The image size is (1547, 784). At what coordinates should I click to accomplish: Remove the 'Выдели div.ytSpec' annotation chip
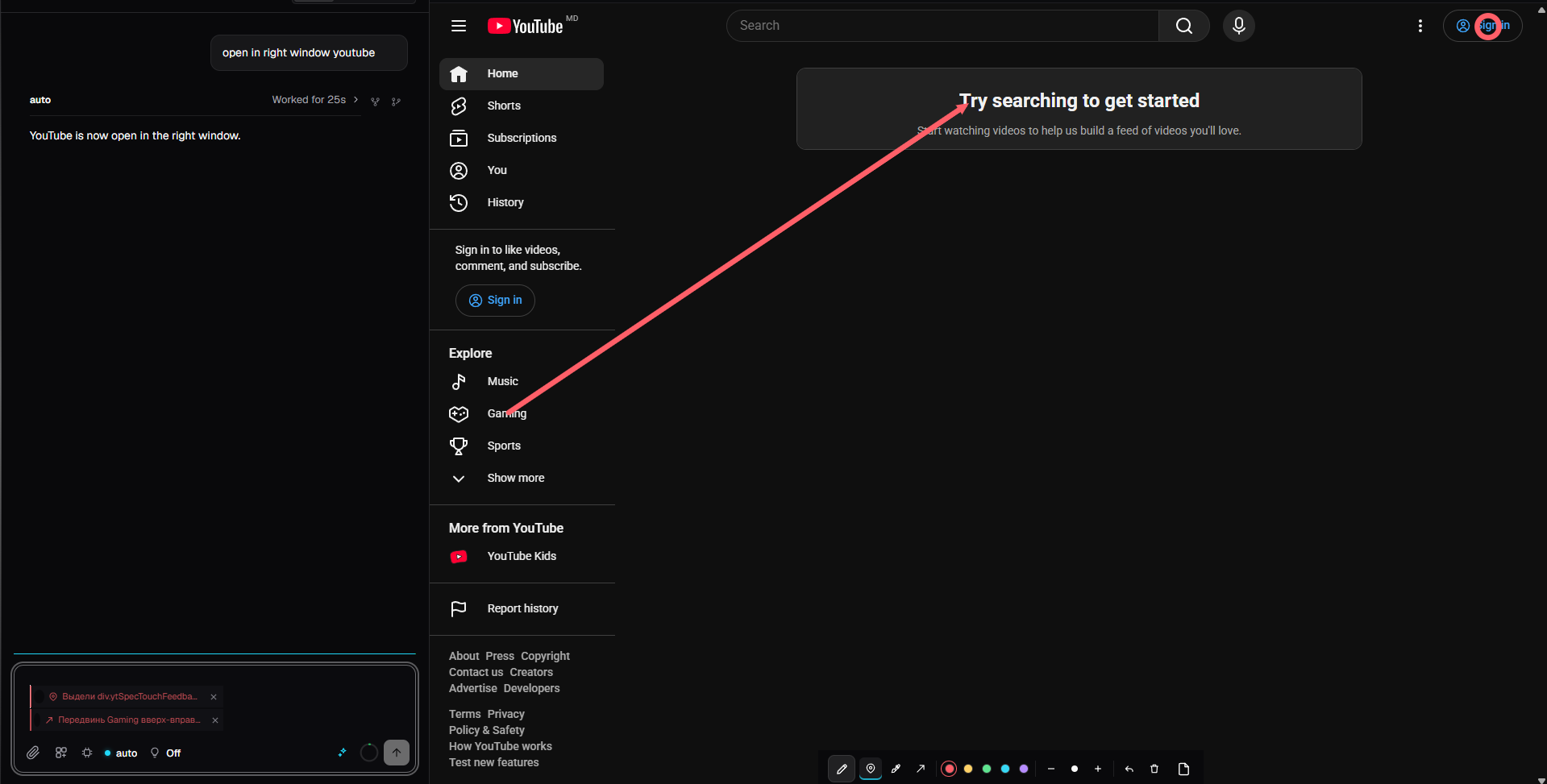point(214,697)
